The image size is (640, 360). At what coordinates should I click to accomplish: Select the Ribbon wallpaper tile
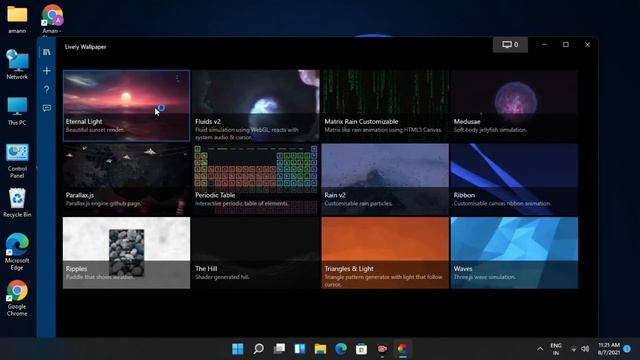coord(514,179)
